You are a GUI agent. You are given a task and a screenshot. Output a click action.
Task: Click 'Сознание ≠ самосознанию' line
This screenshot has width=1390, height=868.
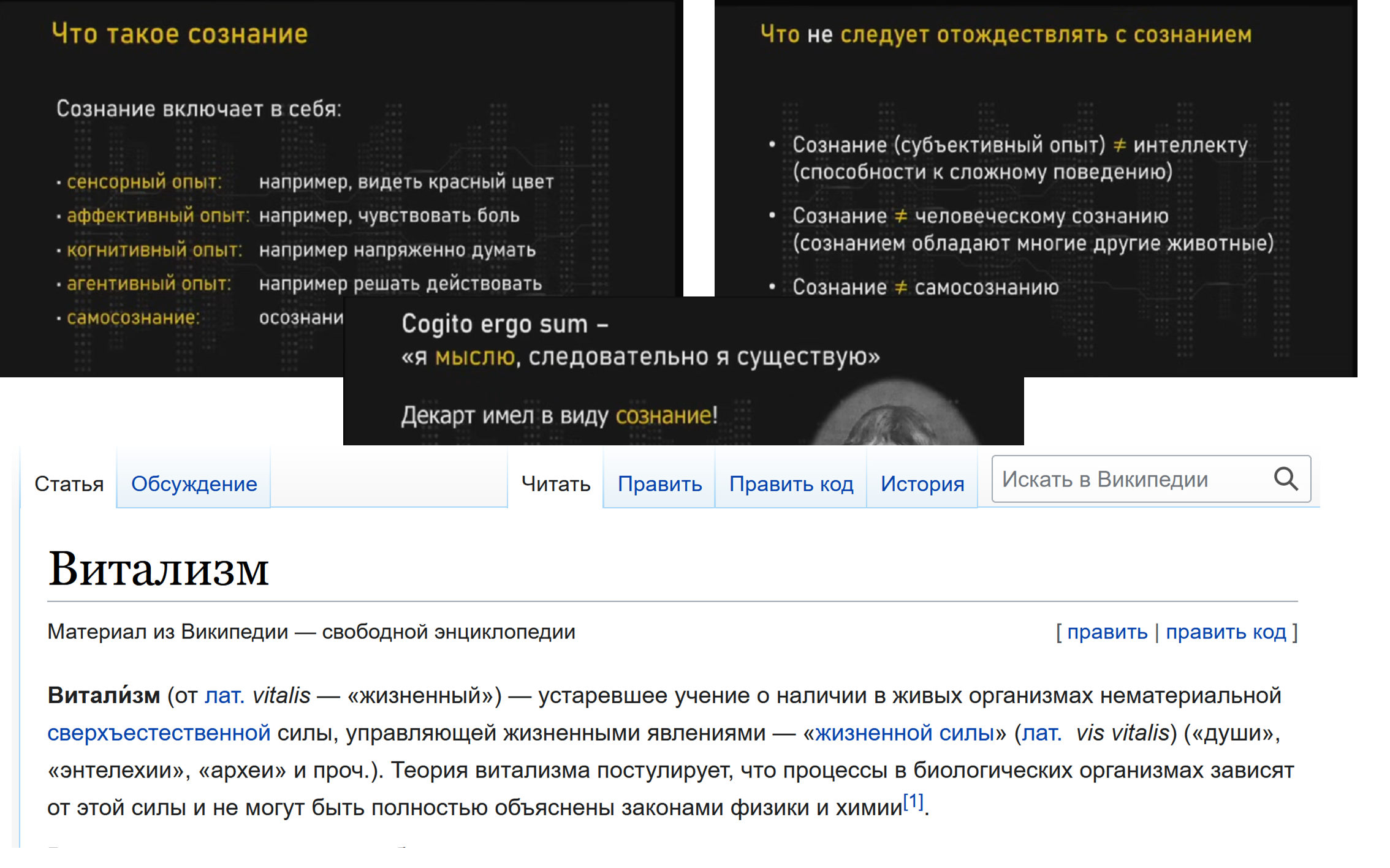pos(925,287)
